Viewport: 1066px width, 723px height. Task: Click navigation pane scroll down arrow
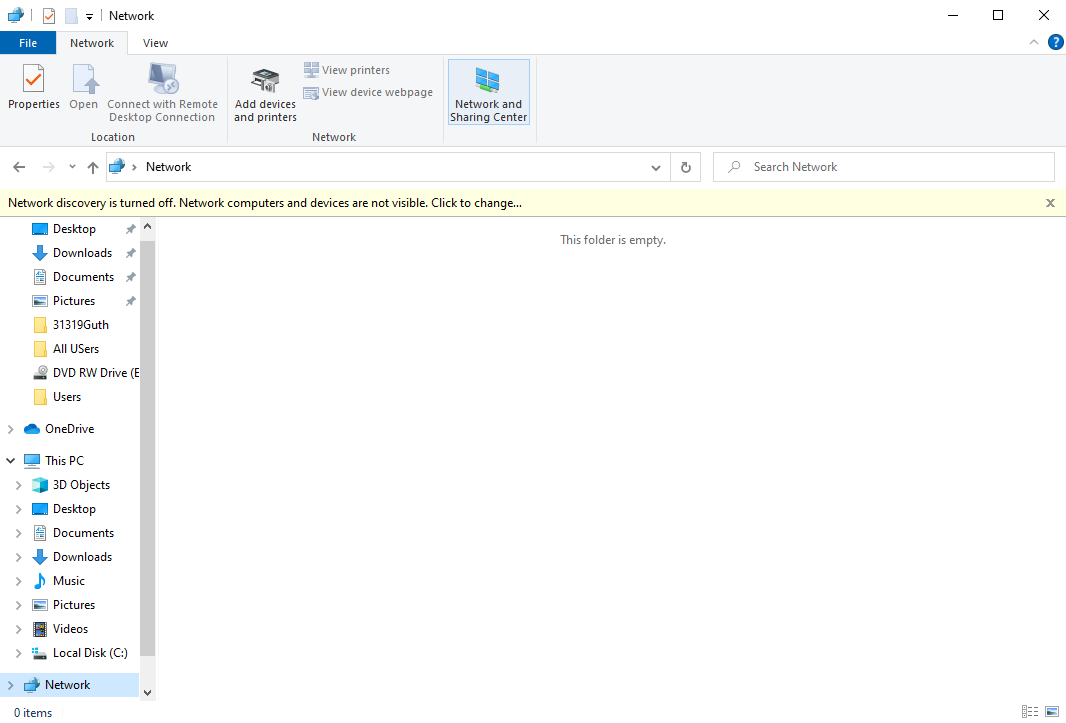(148, 692)
